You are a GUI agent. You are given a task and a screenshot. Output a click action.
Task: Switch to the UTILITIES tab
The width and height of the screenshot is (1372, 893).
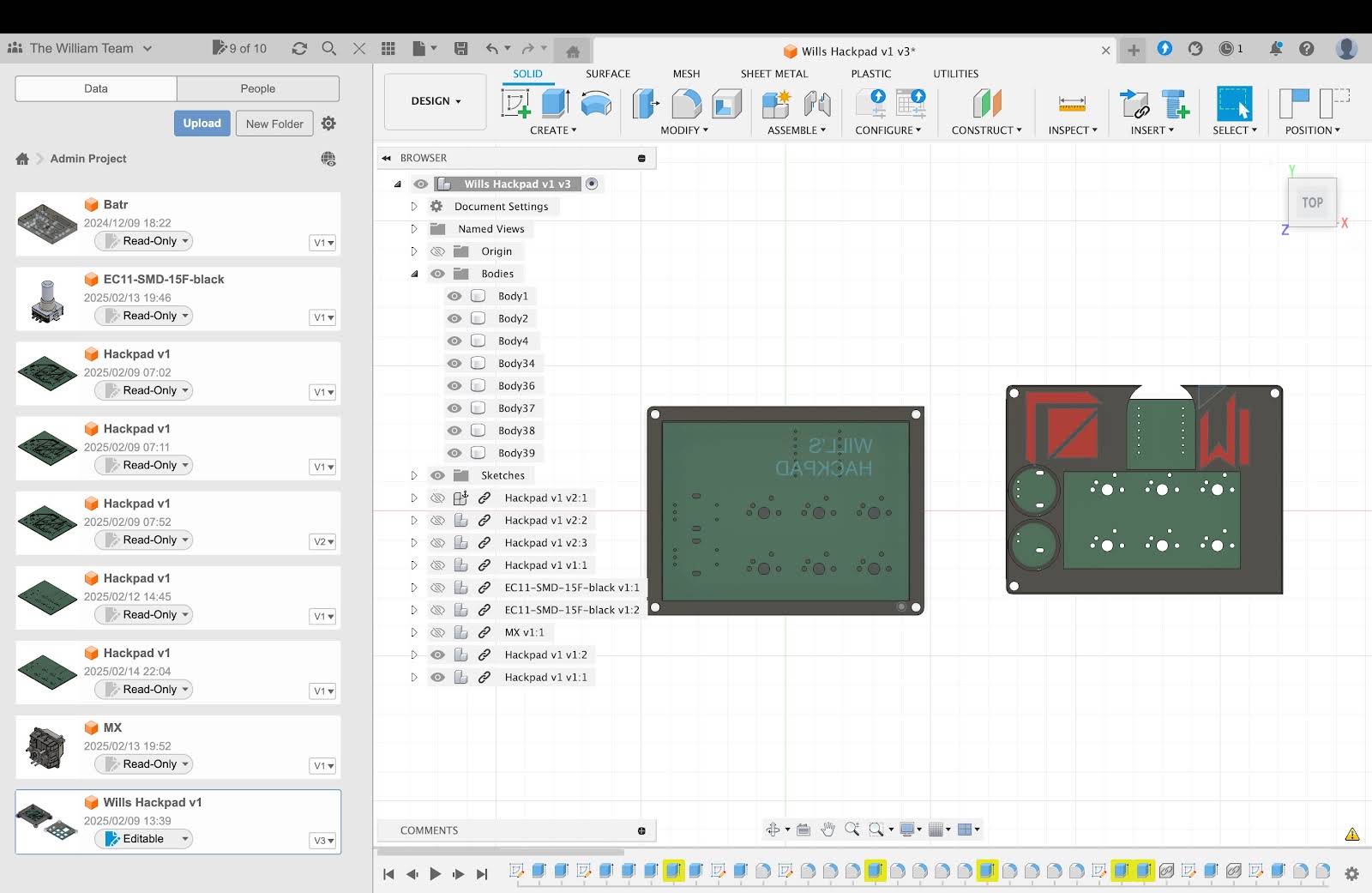[x=956, y=74]
